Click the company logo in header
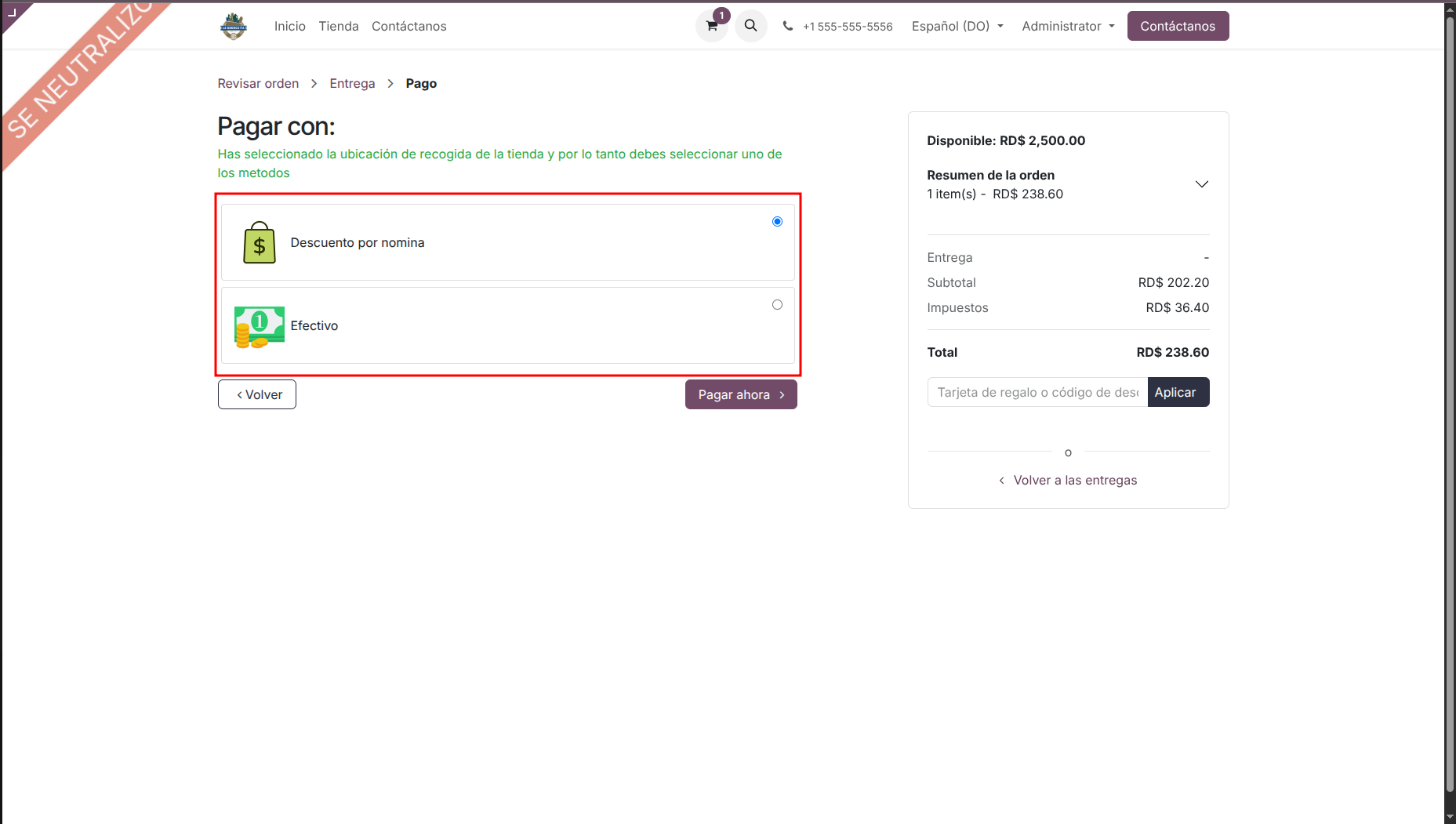The width and height of the screenshot is (1456, 824). (234, 26)
